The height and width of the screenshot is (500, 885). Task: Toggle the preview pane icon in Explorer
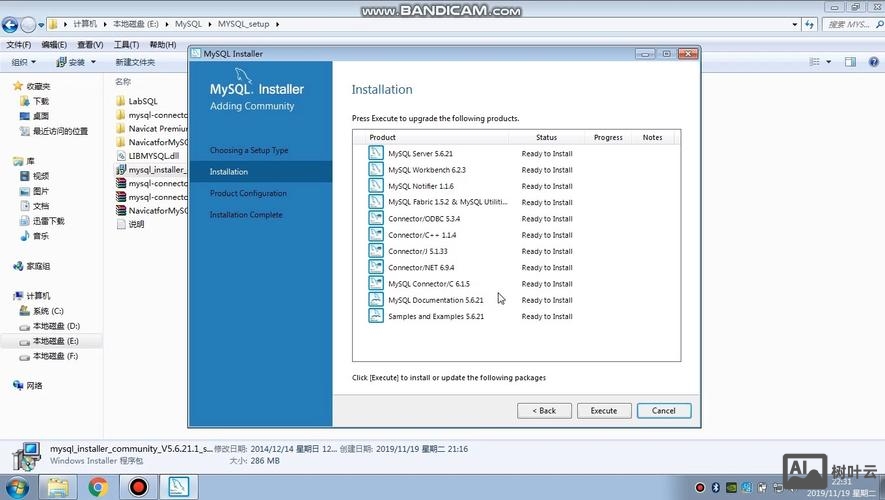(x=851, y=62)
